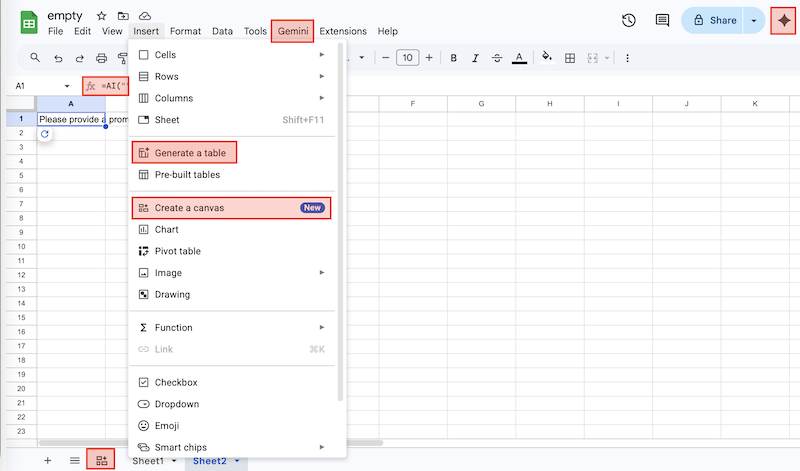Open the Edit menu
This screenshot has width=800, height=471.
click(82, 31)
